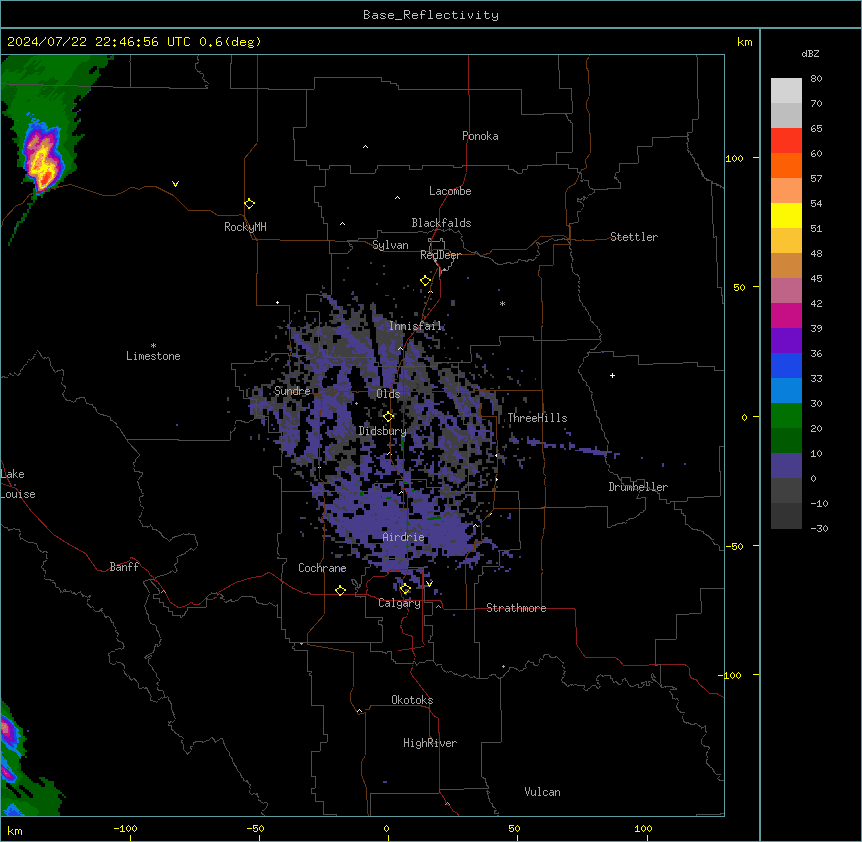Pick the white 70-80 dBZ legend swatch
The image size is (862, 842).
(786, 91)
